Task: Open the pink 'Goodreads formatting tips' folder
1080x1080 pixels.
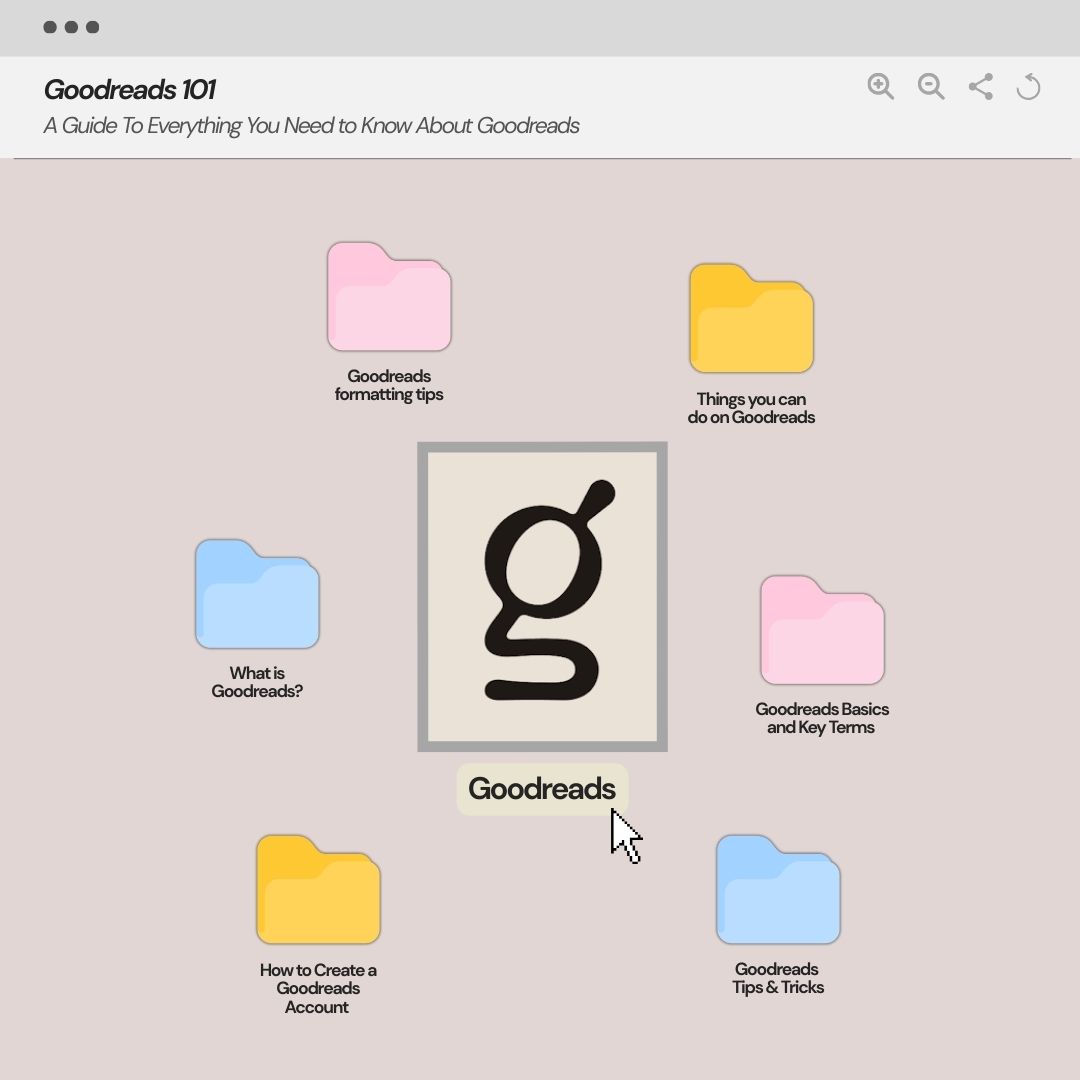Action: click(x=389, y=297)
